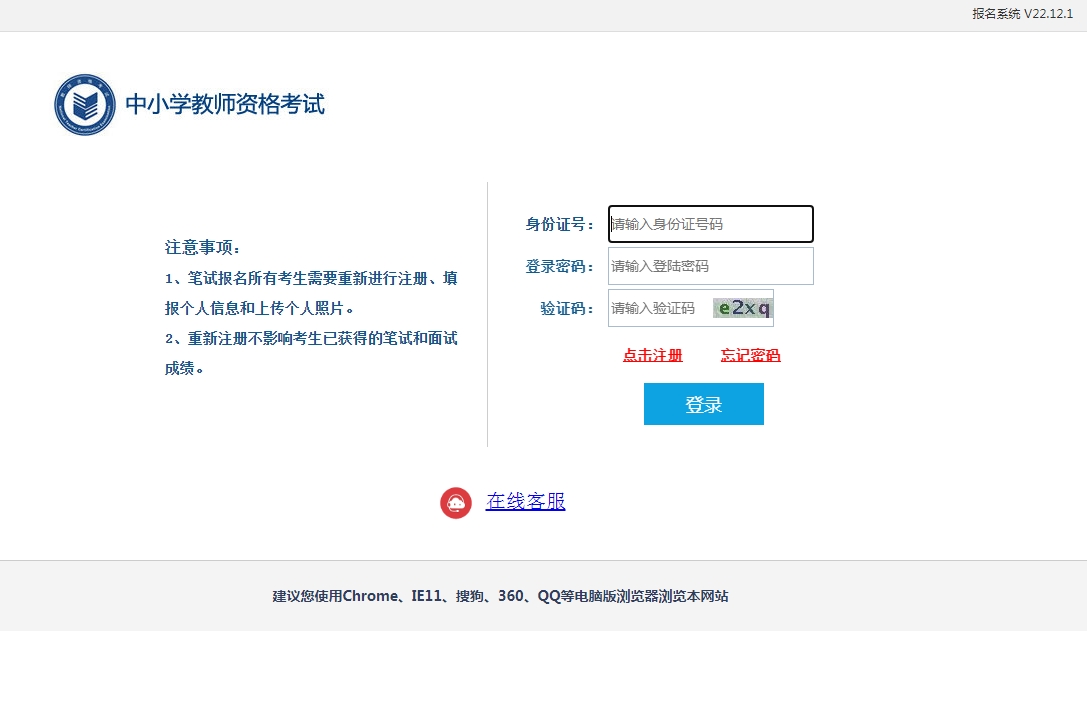Click the 身份证号 ID number input field

710,223
